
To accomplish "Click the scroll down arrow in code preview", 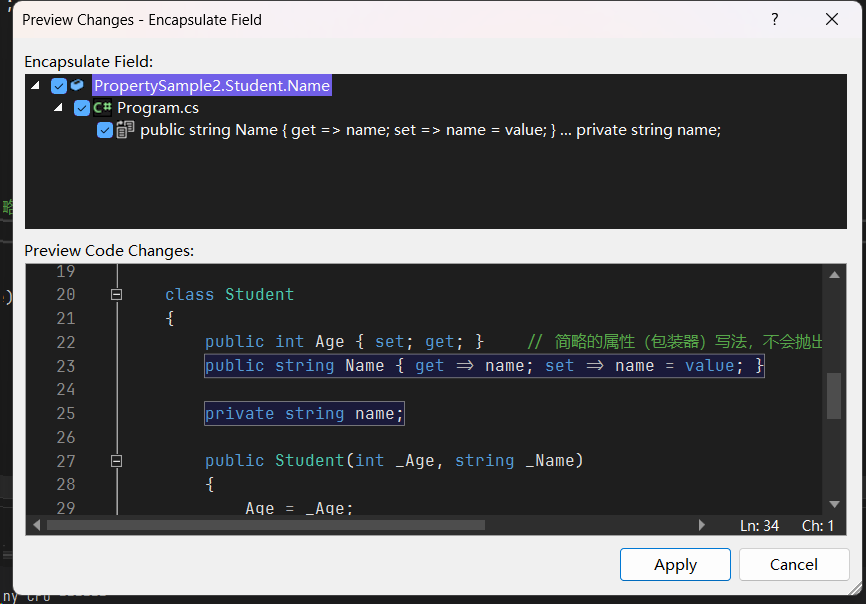I will (835, 504).
